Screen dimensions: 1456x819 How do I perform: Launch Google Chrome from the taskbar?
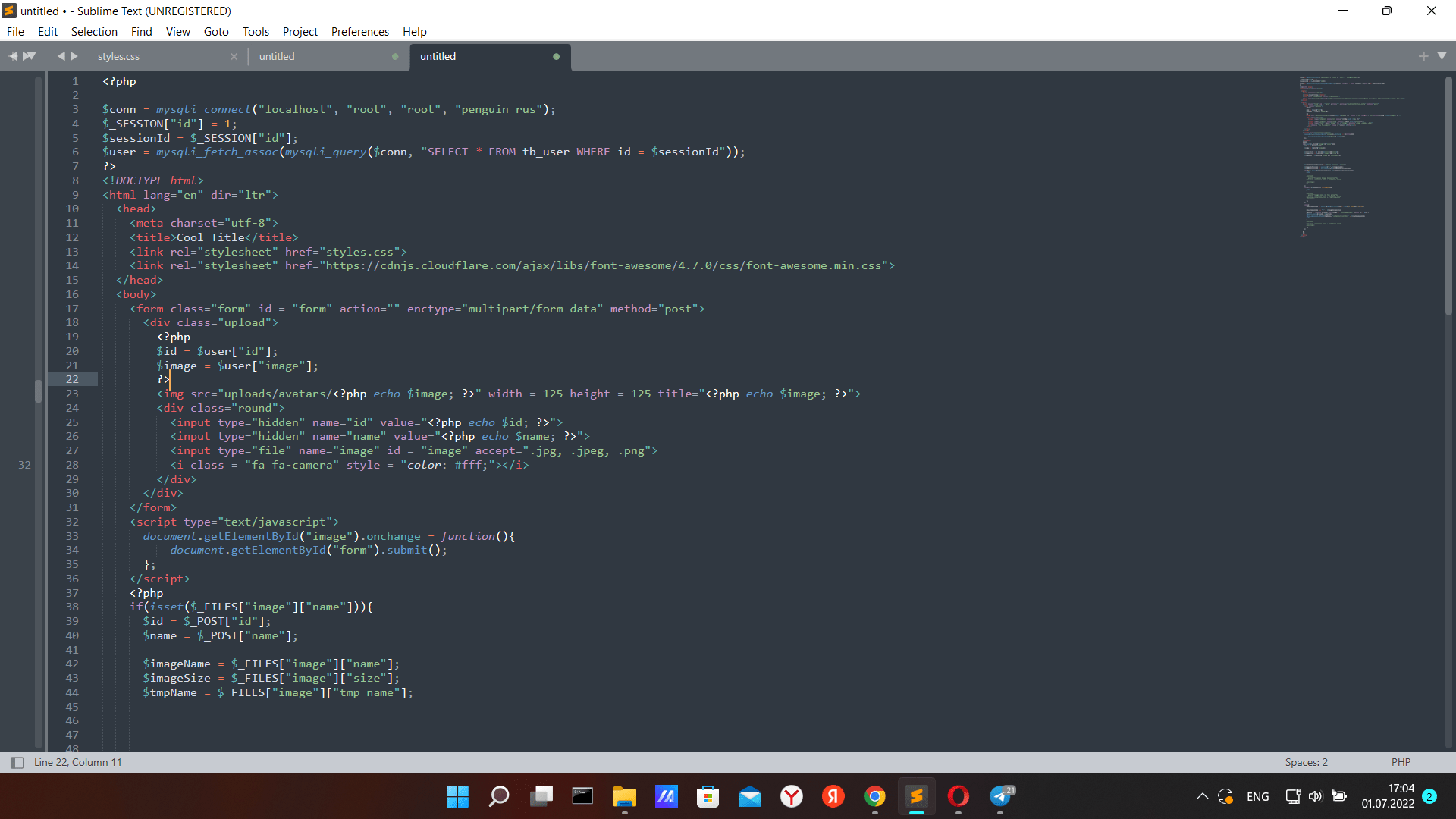click(x=874, y=796)
